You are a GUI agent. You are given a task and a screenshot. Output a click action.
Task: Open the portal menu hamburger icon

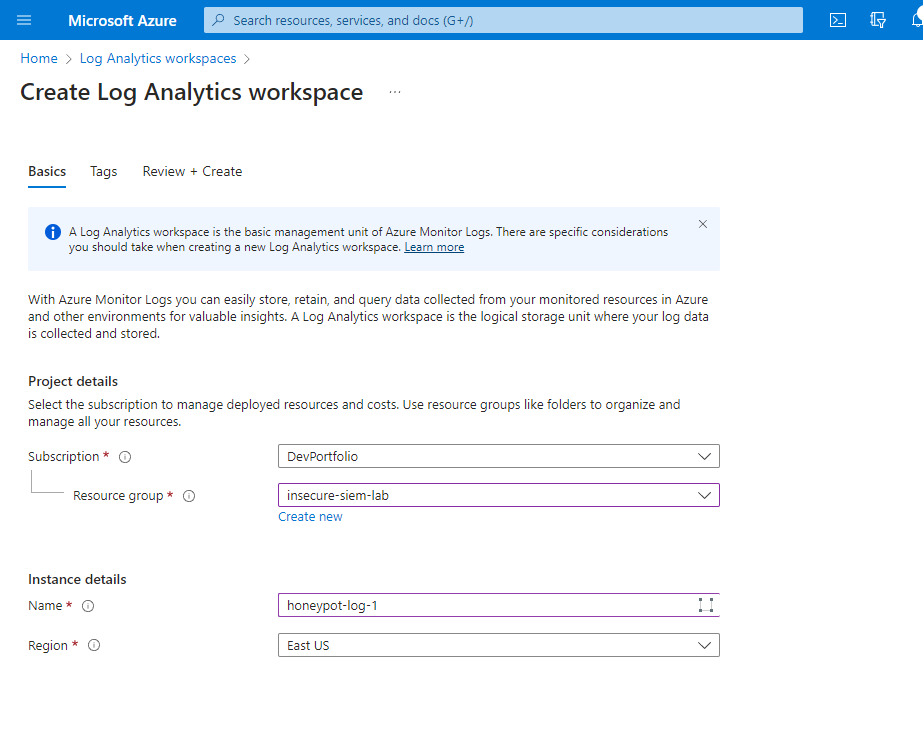(26, 20)
